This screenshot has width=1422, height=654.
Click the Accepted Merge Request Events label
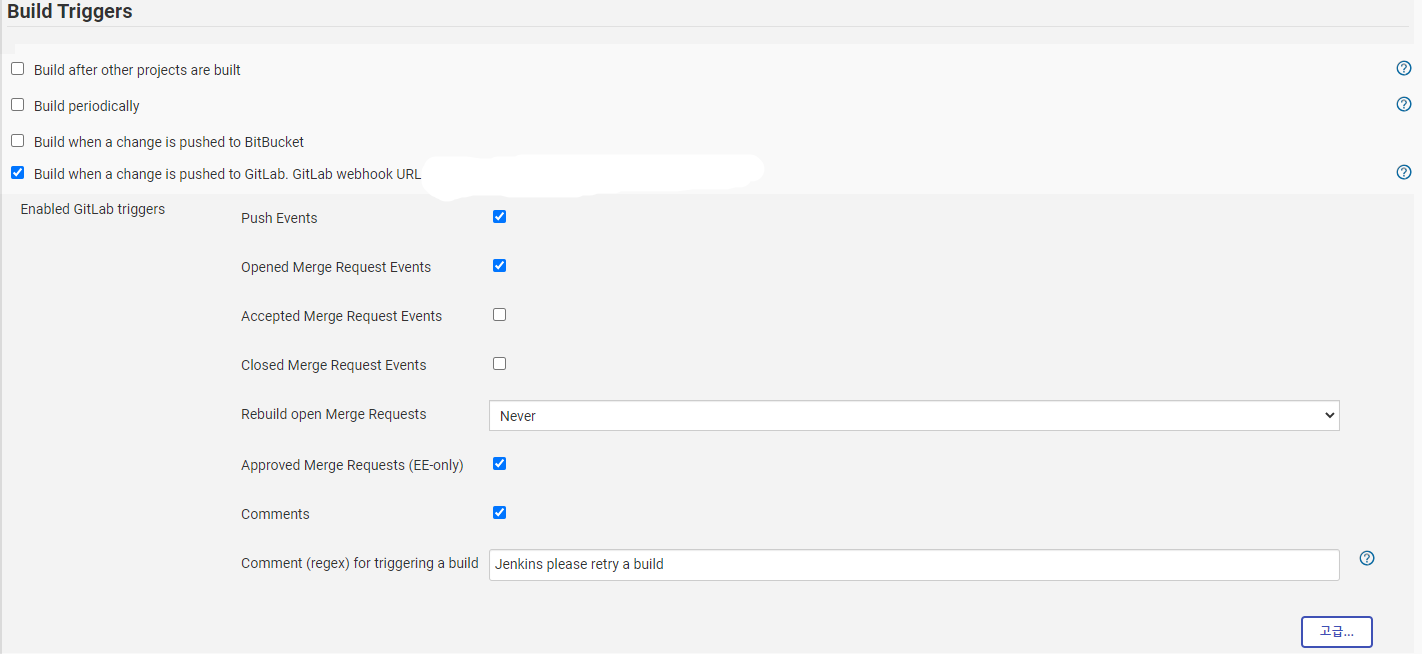coord(341,316)
